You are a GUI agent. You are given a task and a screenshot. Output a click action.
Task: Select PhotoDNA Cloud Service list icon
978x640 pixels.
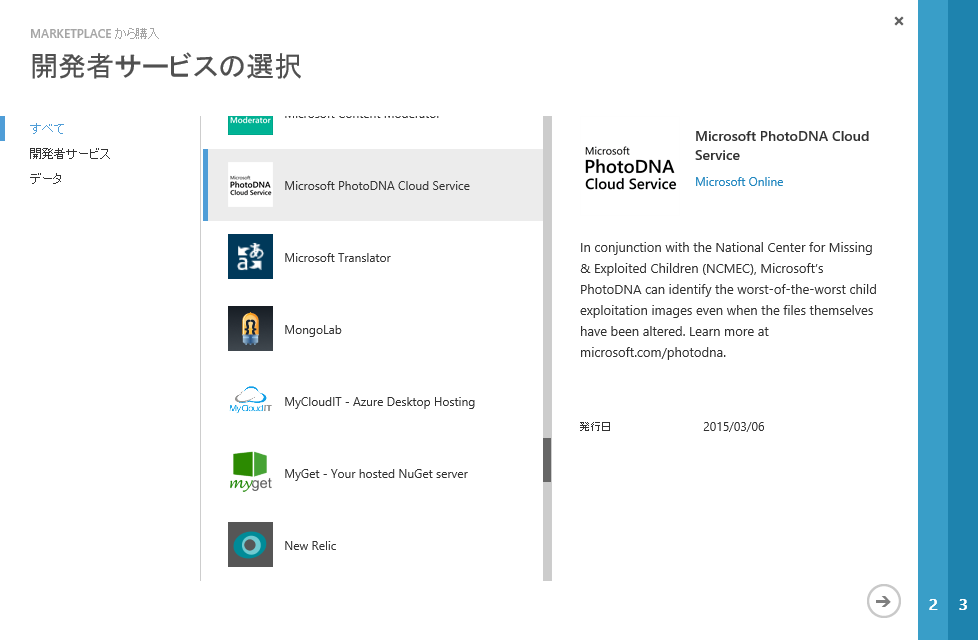pos(250,185)
